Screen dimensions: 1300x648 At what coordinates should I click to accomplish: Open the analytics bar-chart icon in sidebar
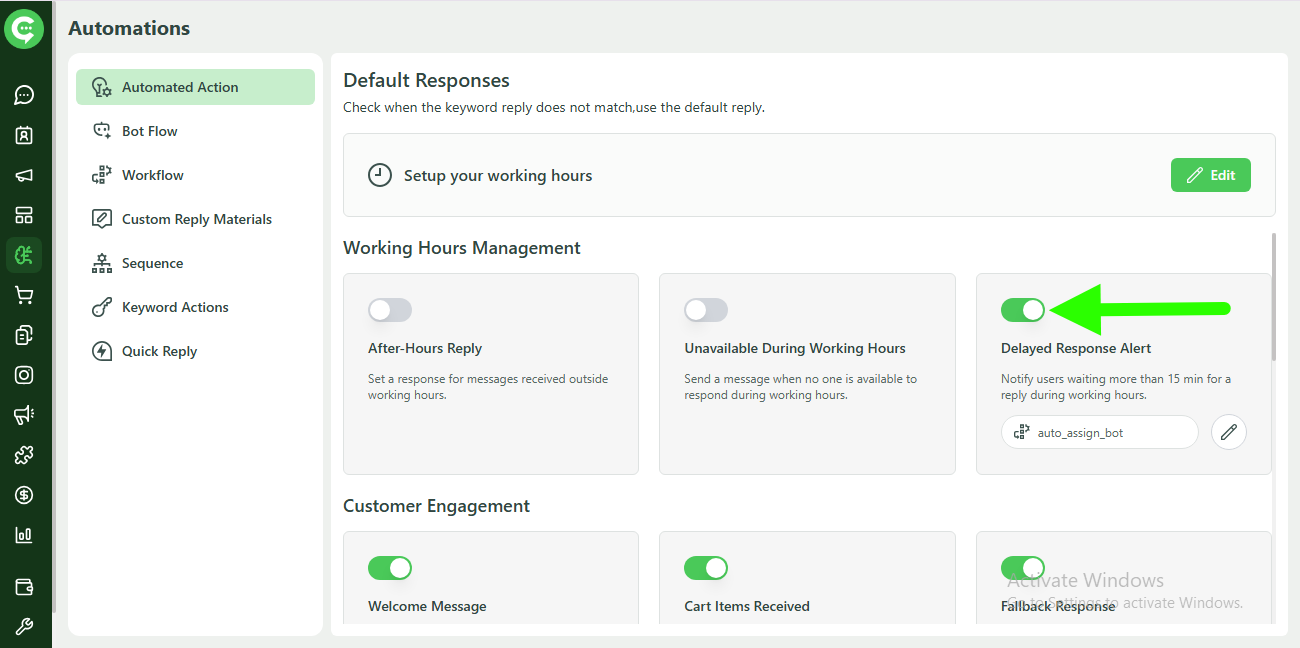[x=24, y=534]
